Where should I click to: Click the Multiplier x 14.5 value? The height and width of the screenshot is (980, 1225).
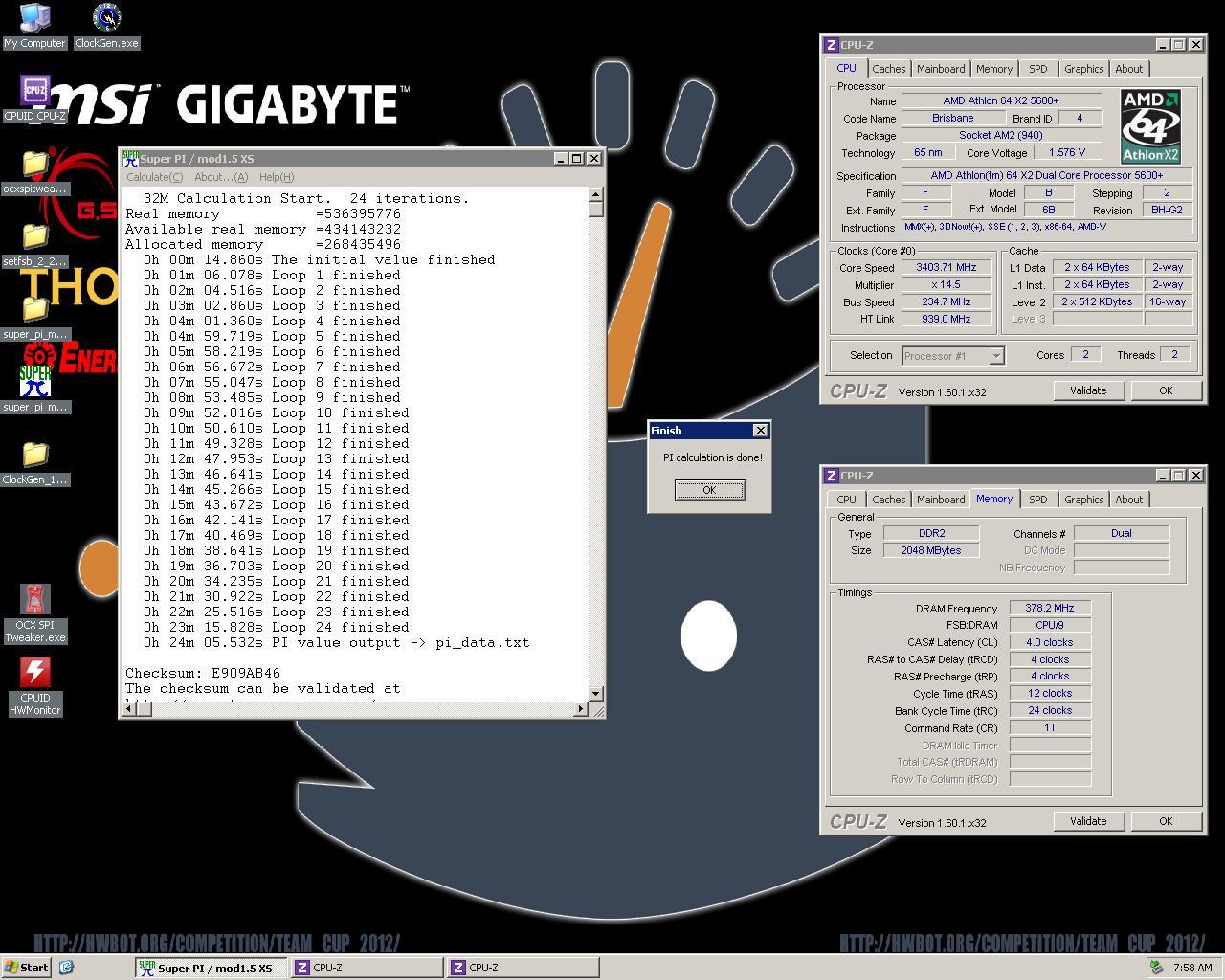947,285
